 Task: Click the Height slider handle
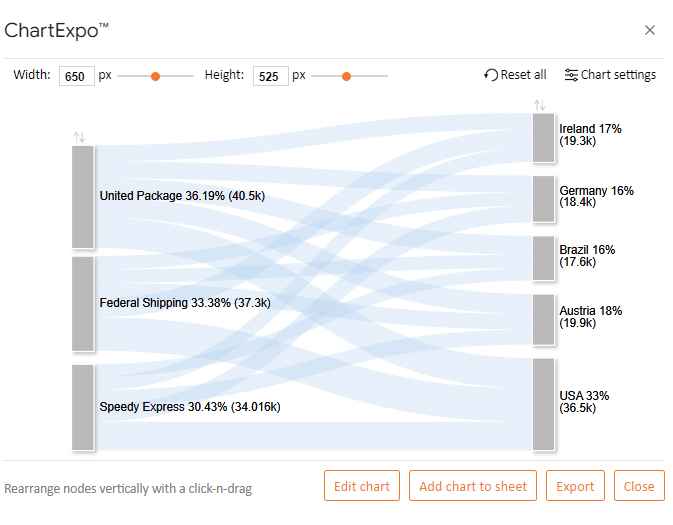(346, 76)
